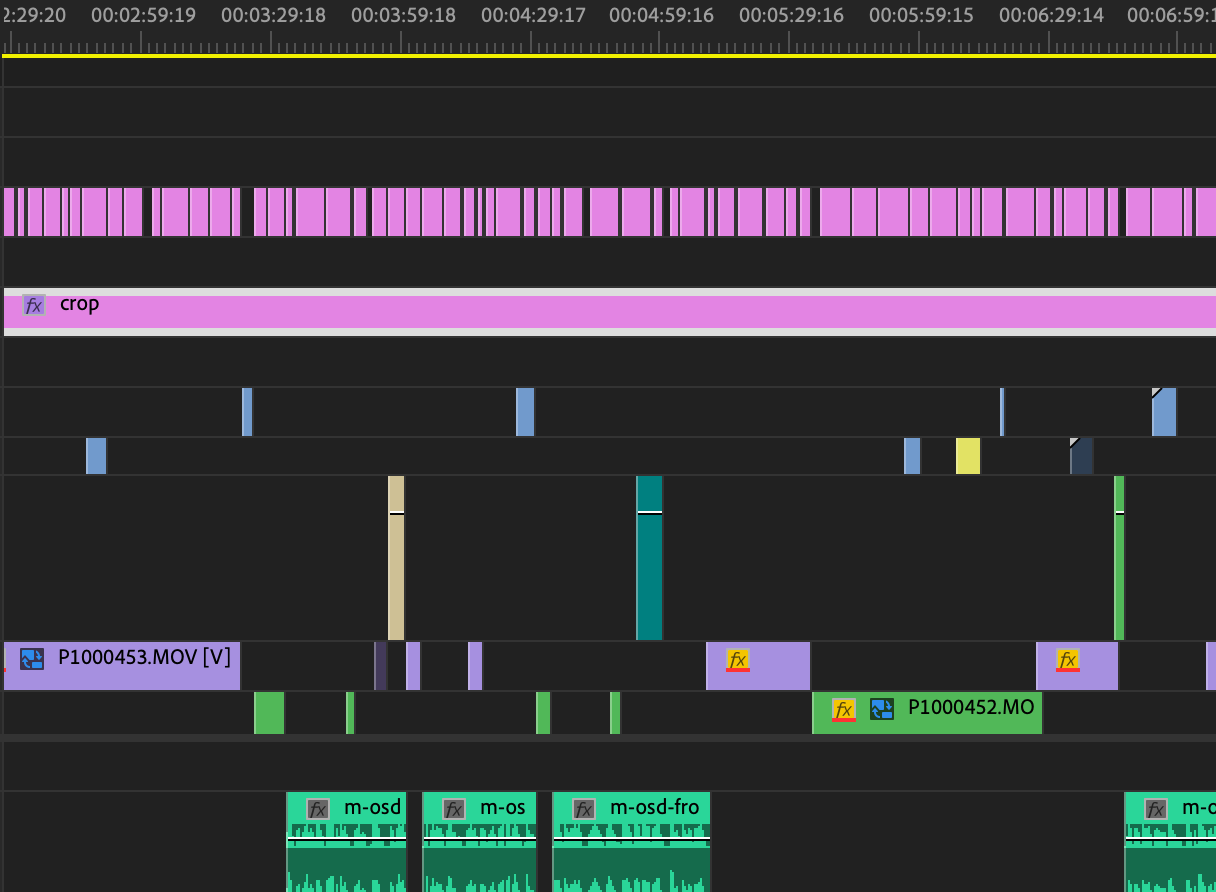The height and width of the screenshot is (892, 1216).
Task: Click the fx badge on the m-osd-fro audio clip
Action: pyautogui.click(x=584, y=809)
